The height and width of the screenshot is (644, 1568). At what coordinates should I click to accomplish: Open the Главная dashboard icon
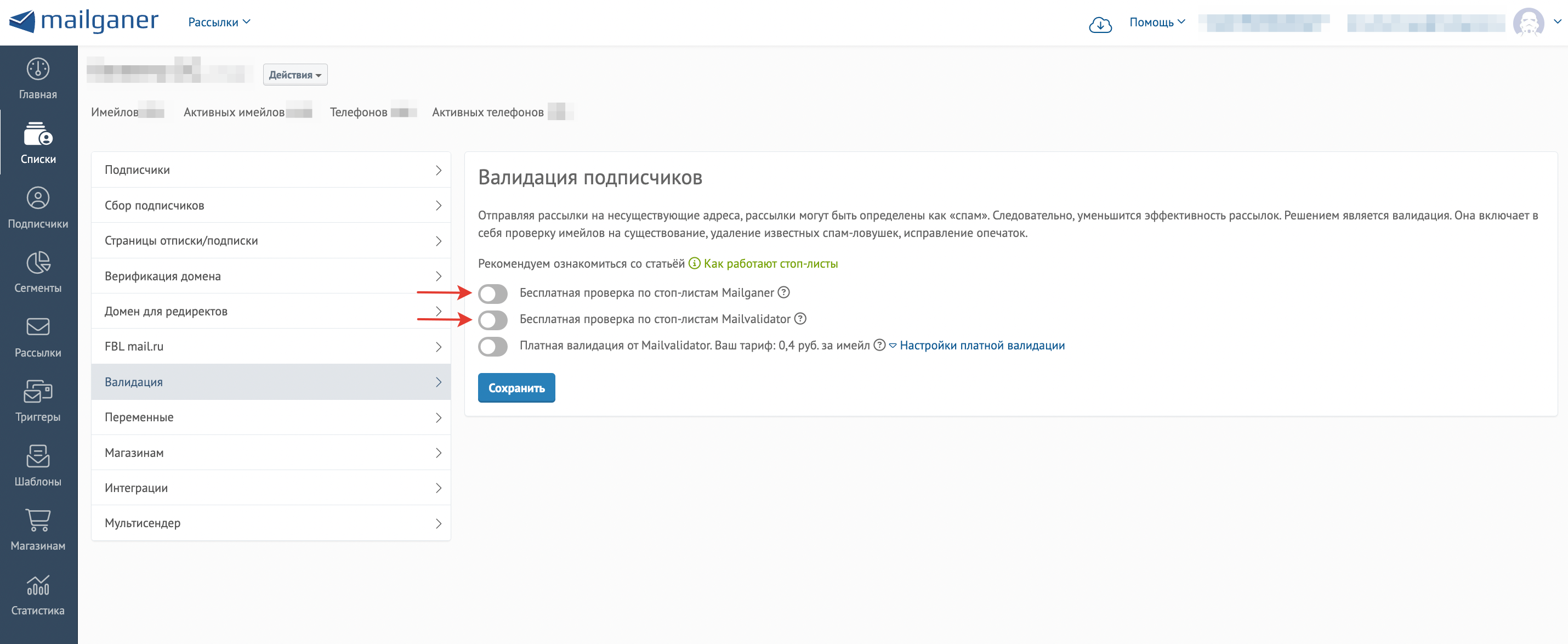[x=38, y=69]
